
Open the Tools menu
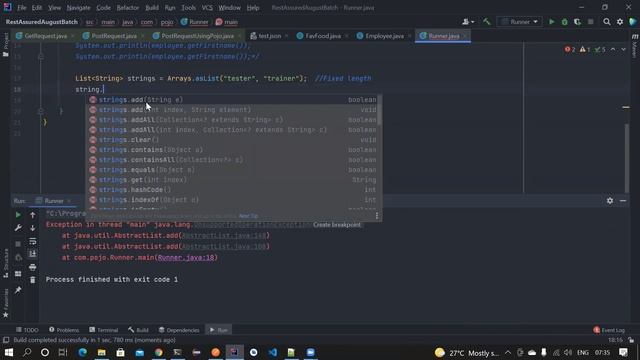tap(189, 8)
